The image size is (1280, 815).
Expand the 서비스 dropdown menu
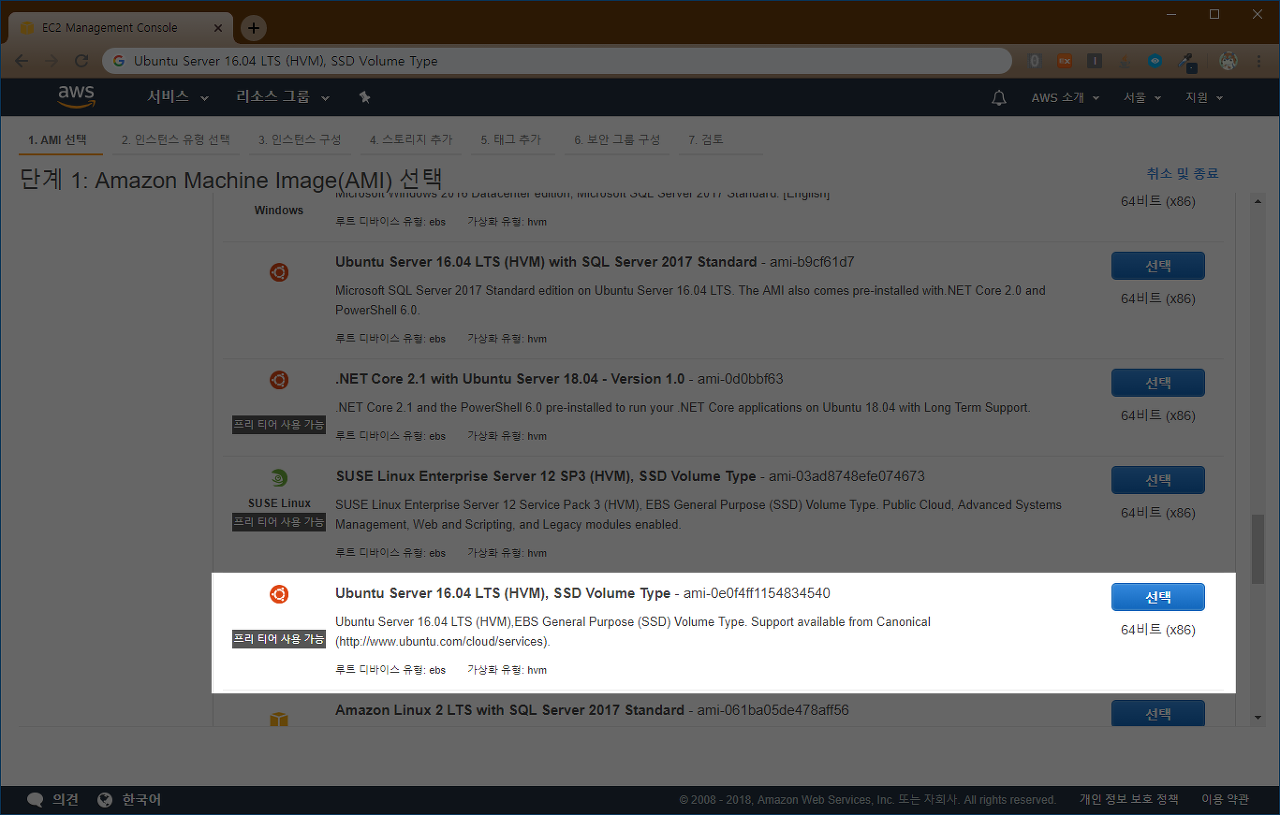point(178,97)
